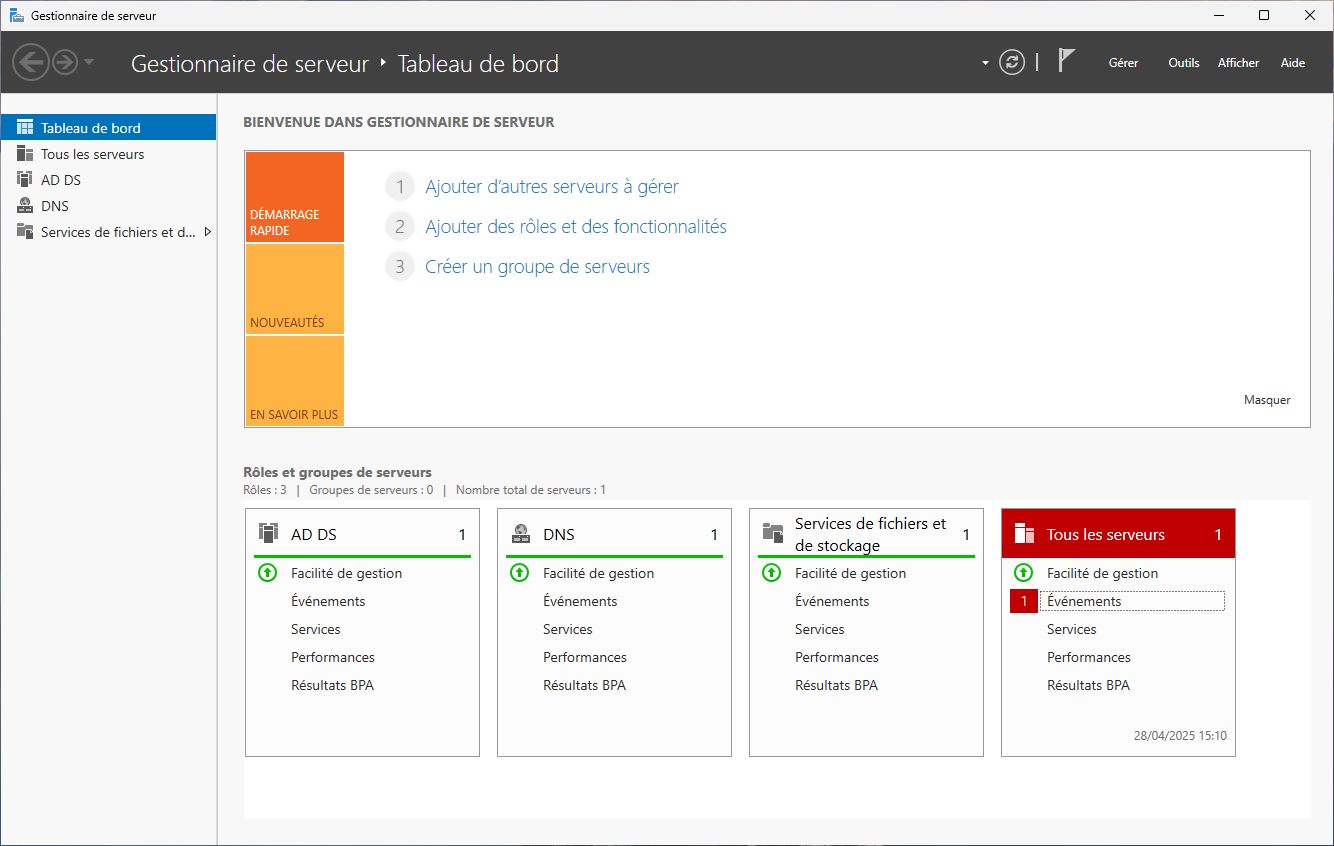Click the DNS sidebar icon
Viewport: 1334px width, 846px height.
(25, 206)
